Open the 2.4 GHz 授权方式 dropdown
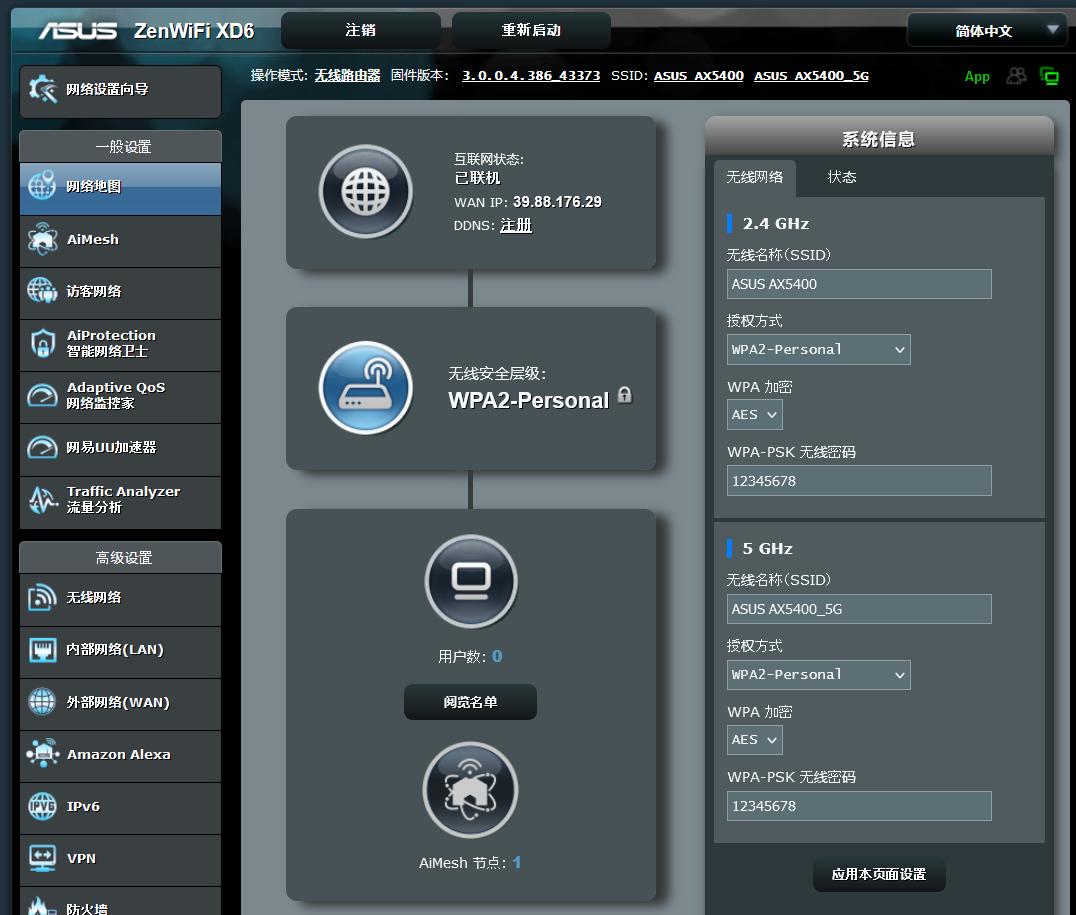Viewport: 1076px width, 915px height. (x=818, y=349)
